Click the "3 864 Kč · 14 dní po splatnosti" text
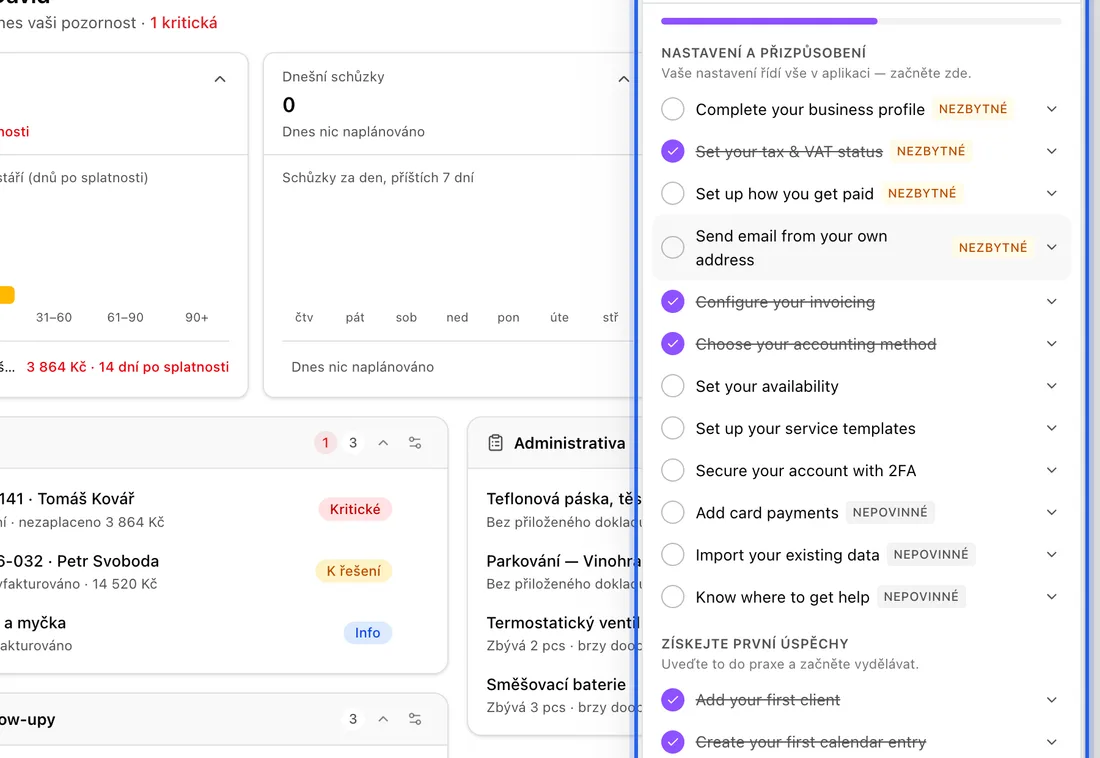The width and height of the screenshot is (1100, 758). (x=128, y=367)
